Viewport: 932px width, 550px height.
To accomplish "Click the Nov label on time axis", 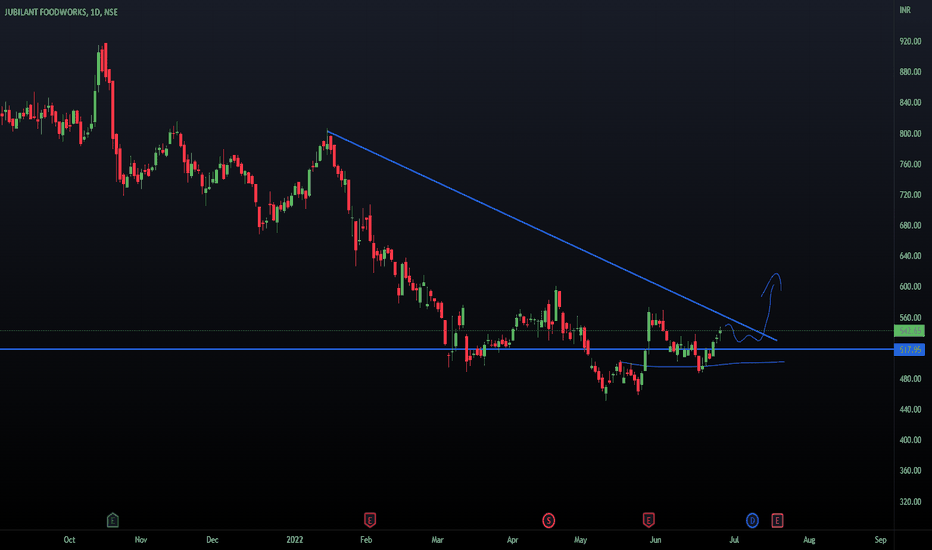I will click(141, 540).
